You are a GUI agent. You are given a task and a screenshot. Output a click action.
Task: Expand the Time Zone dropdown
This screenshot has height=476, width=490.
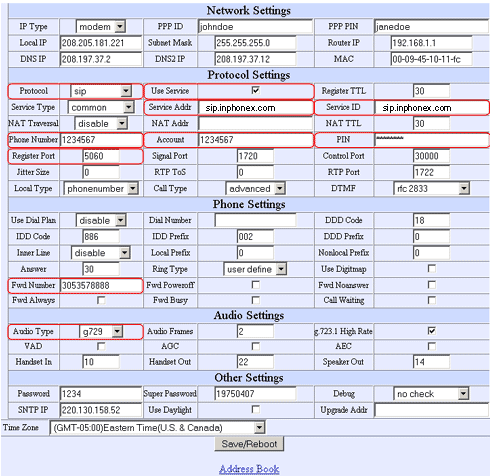click(x=157, y=428)
